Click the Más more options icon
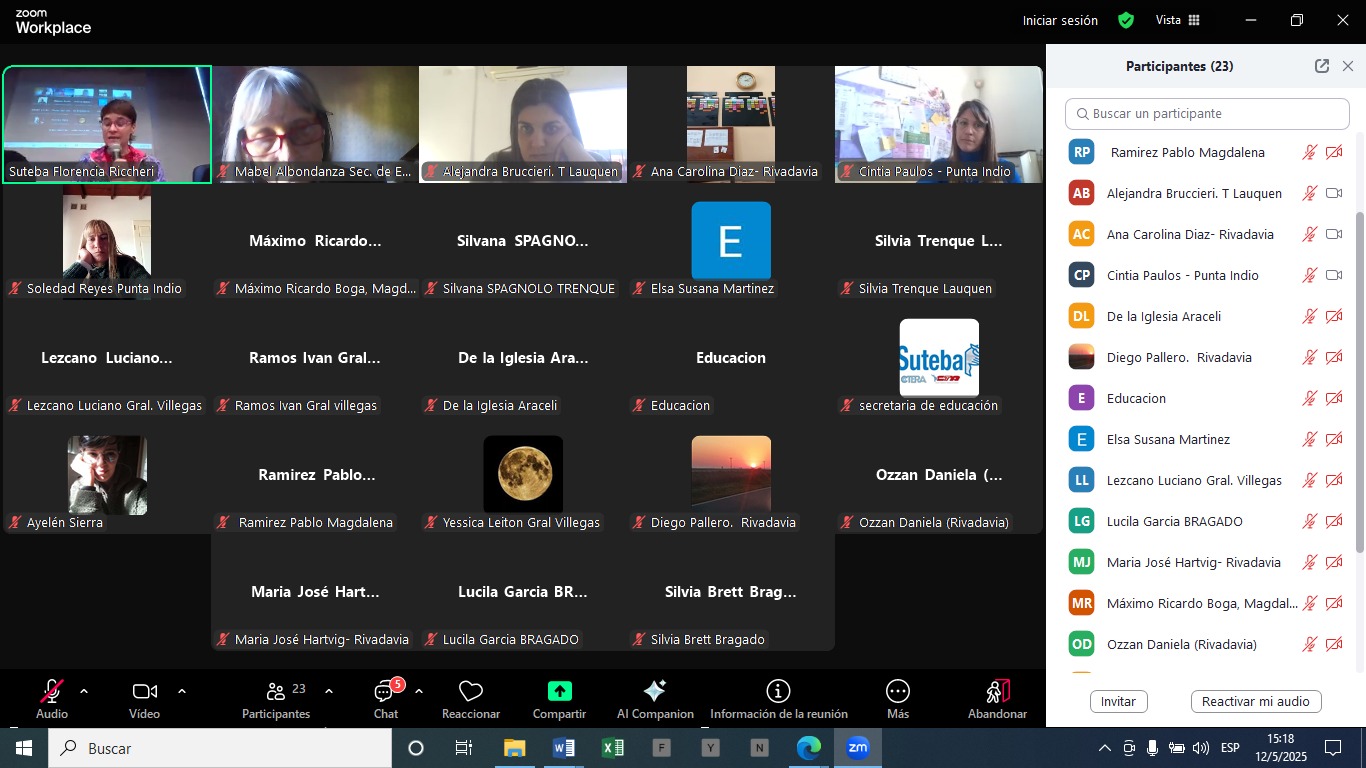The image size is (1366, 768). click(897, 691)
